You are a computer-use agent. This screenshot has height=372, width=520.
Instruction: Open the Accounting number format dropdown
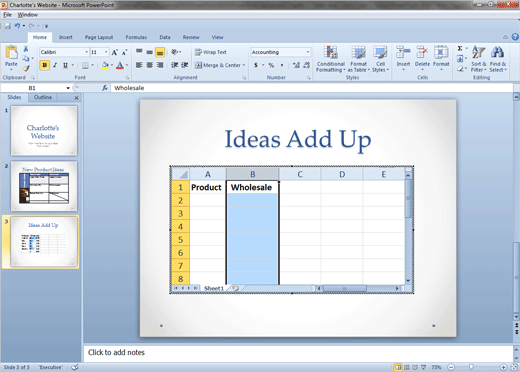pyautogui.click(x=308, y=52)
